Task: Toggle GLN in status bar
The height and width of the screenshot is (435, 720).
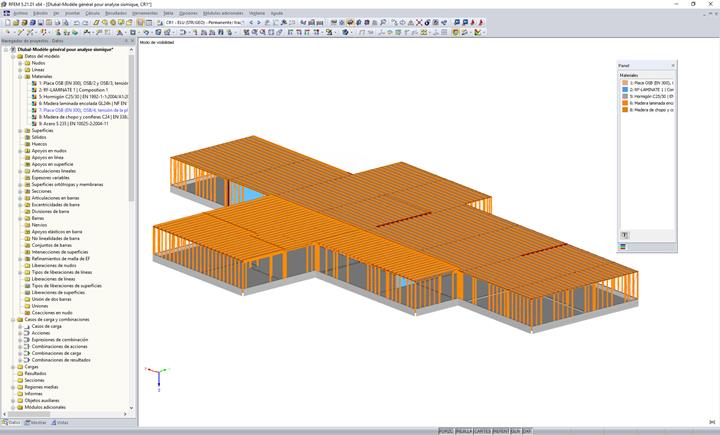Action: (x=516, y=431)
